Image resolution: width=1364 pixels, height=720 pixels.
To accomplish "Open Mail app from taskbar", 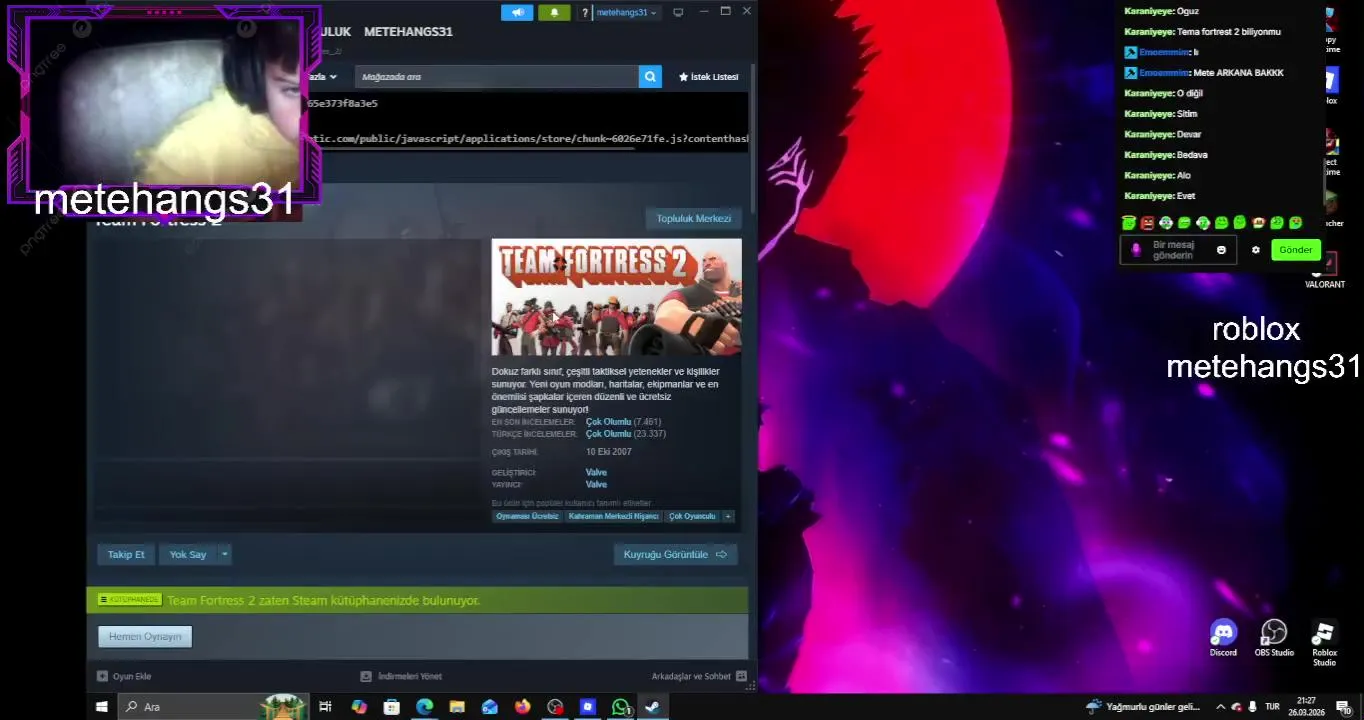I will tap(490, 707).
